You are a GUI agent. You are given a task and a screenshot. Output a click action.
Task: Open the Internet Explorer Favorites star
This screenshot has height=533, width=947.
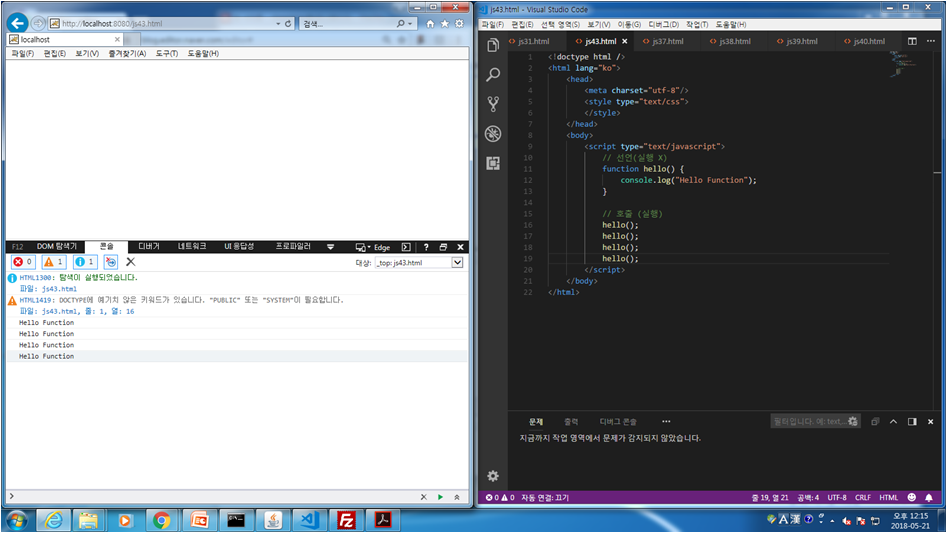(445, 24)
